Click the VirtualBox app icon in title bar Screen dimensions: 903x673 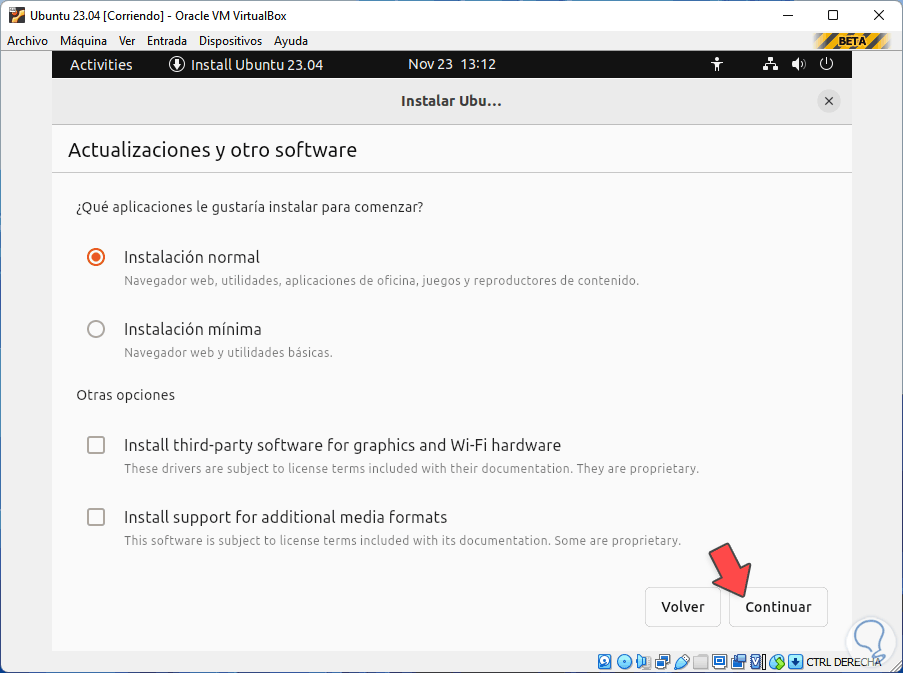pyautogui.click(x=16, y=16)
